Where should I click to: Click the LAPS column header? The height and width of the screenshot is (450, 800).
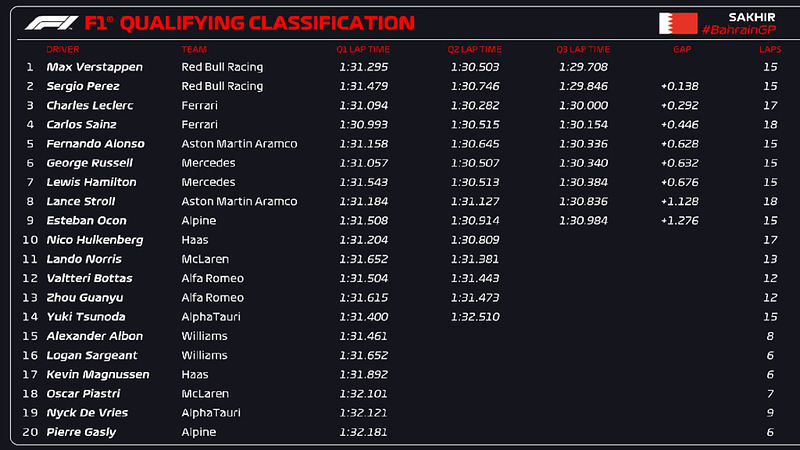click(x=770, y=49)
